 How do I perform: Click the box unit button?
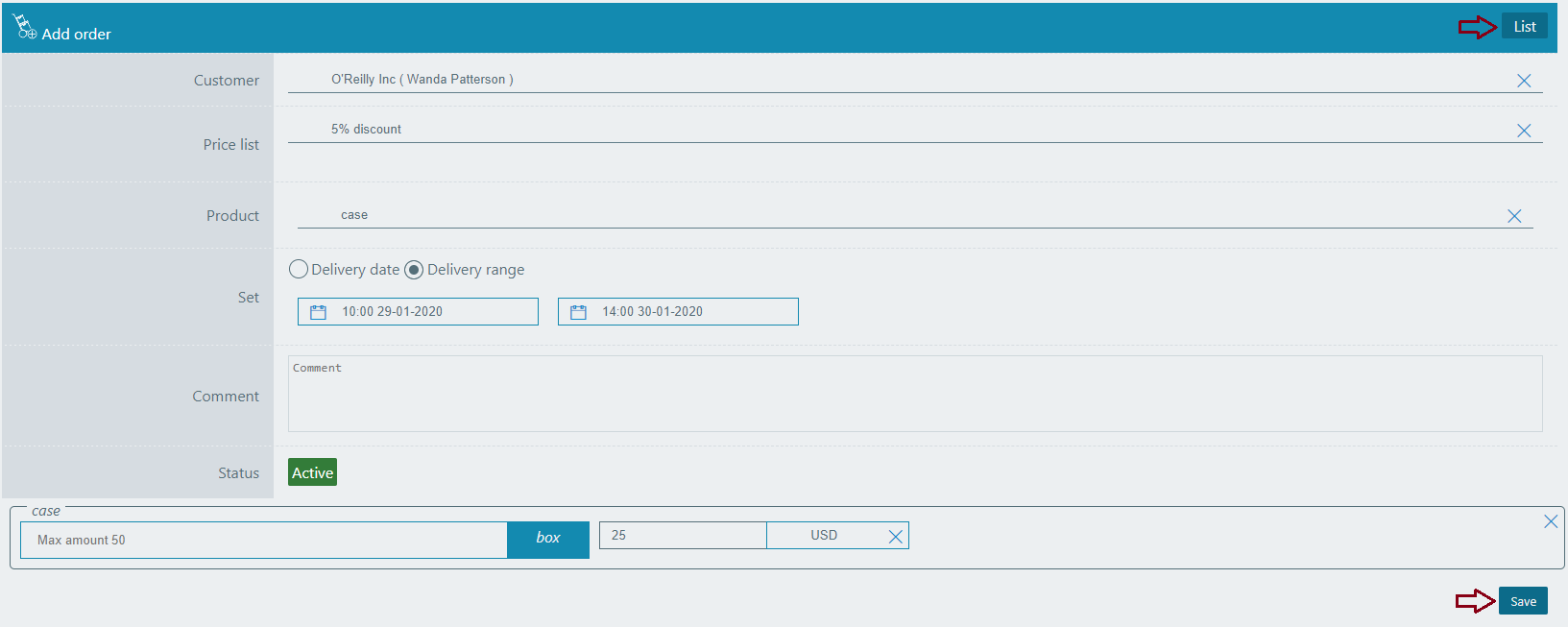[x=547, y=539]
